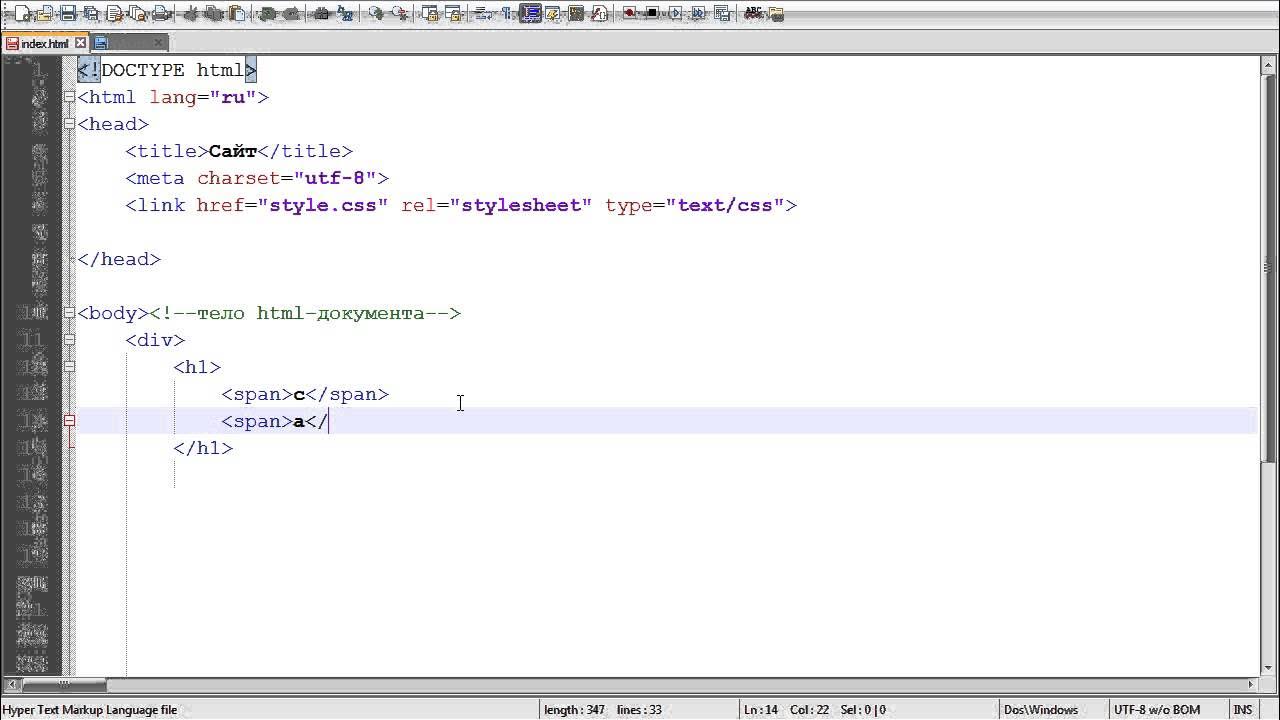The image size is (1280, 720).
Task: Click Hyper Text Markup Language file label
Action: (90, 710)
